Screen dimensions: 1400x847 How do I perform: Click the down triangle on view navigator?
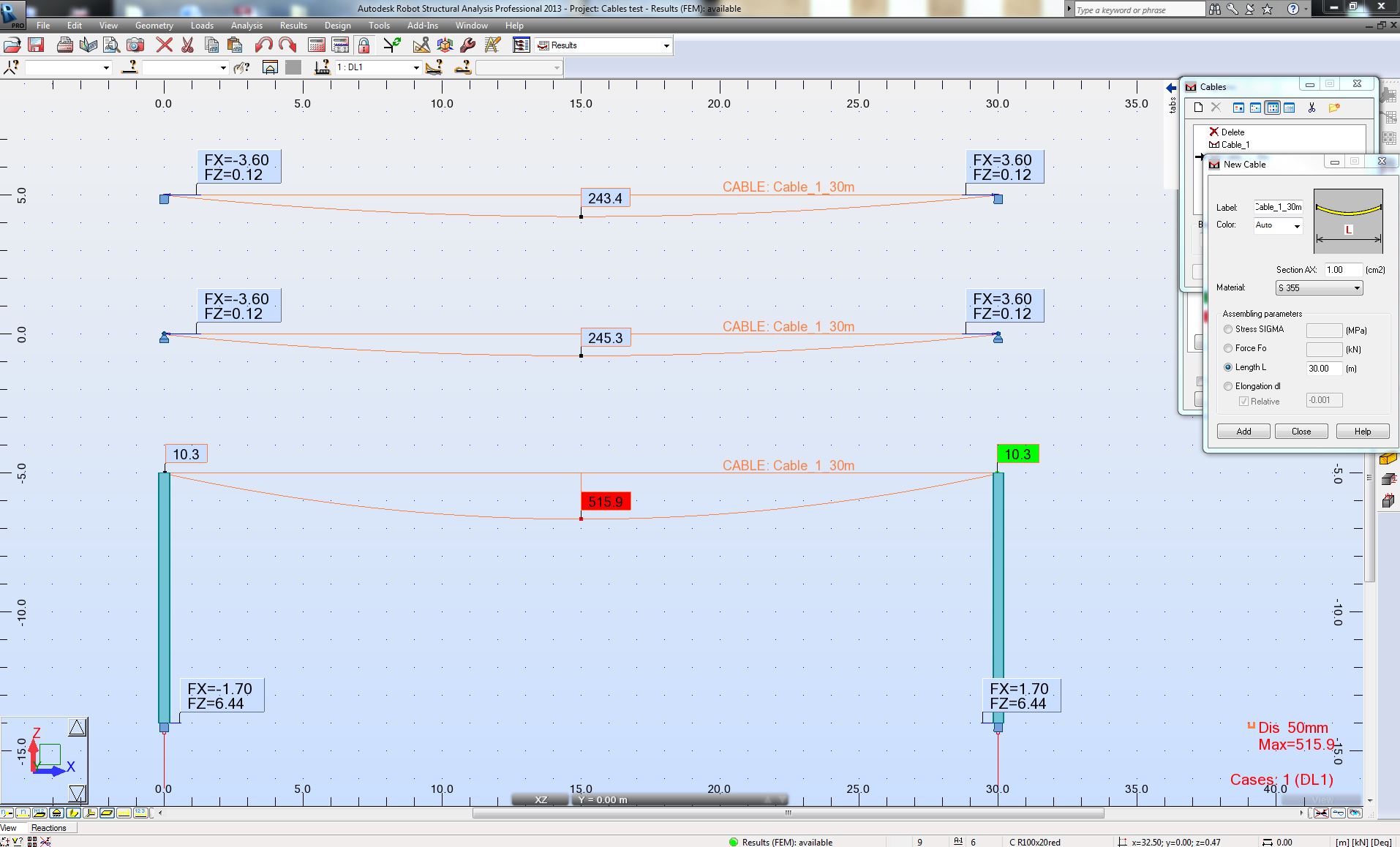click(x=77, y=793)
